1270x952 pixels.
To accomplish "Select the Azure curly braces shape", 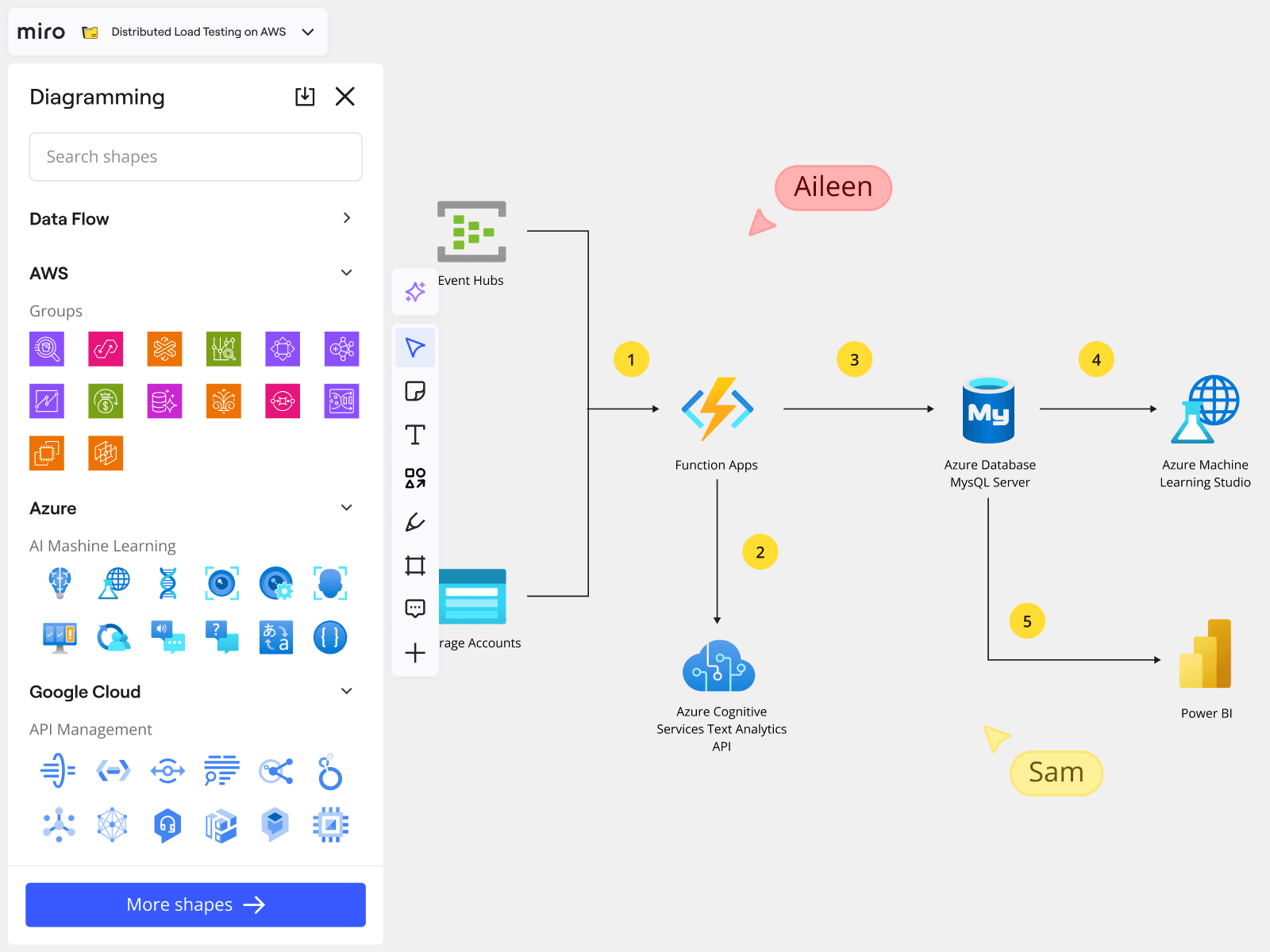I will pos(330,637).
